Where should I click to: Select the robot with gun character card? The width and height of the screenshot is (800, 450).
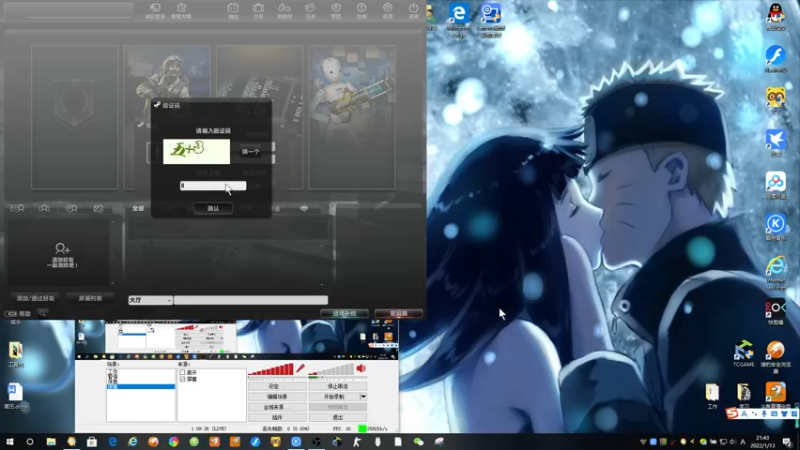[x=352, y=117]
